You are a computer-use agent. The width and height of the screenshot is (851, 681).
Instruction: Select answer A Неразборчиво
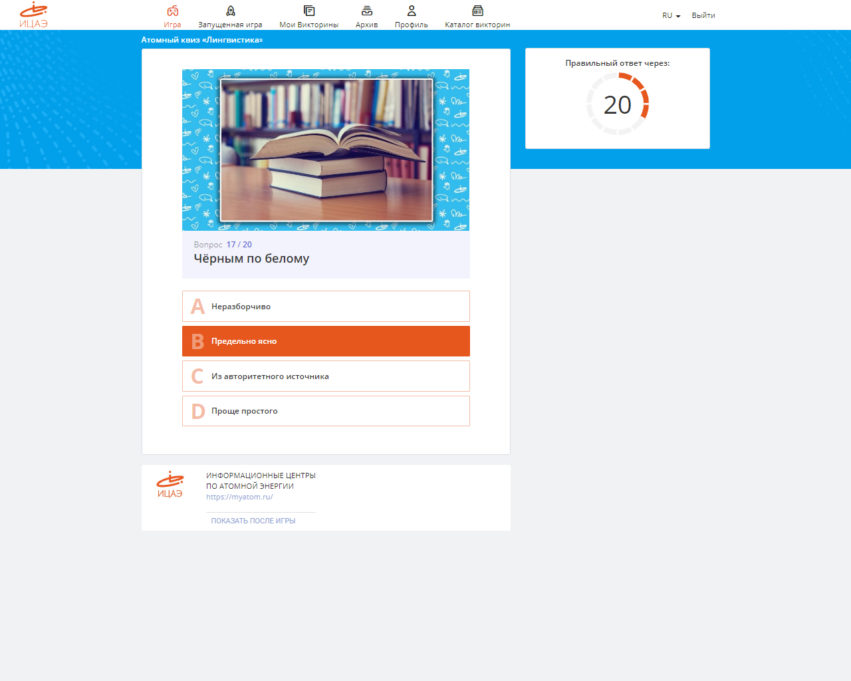tap(326, 306)
